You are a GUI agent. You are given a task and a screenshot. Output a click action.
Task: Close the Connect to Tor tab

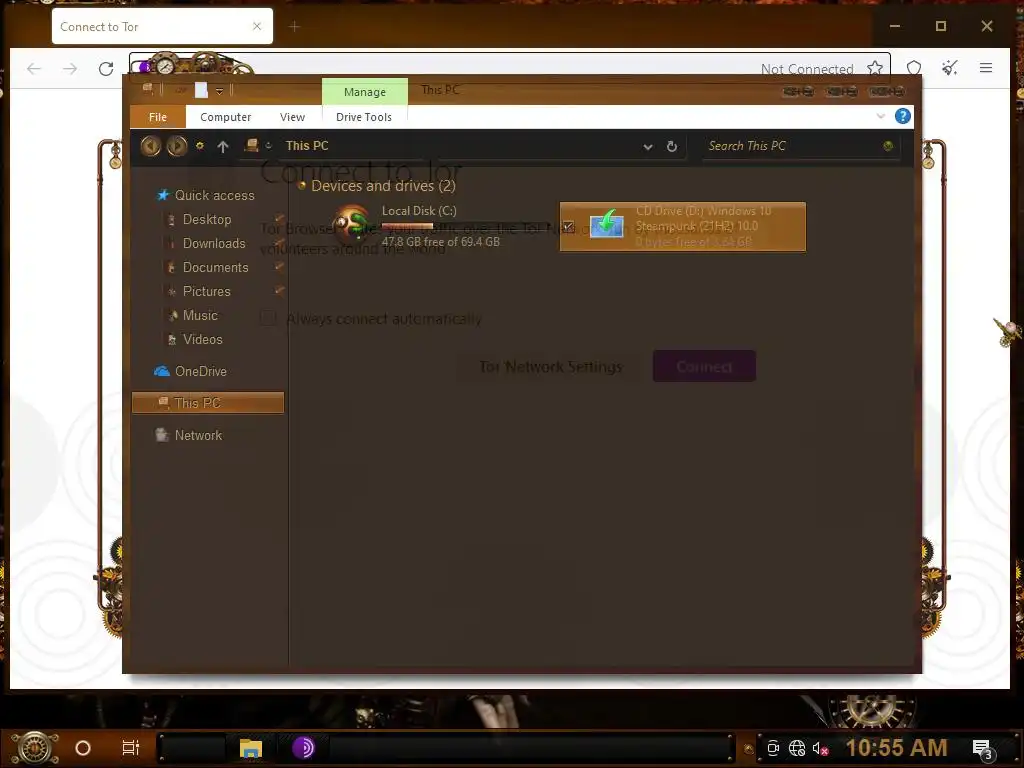tap(257, 26)
